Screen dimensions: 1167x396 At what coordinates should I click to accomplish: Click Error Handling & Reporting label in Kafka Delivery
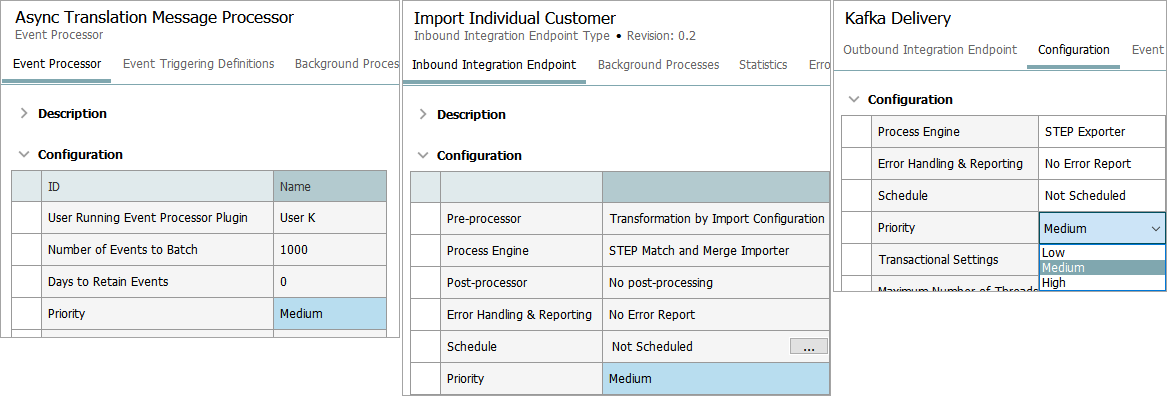tap(950, 164)
